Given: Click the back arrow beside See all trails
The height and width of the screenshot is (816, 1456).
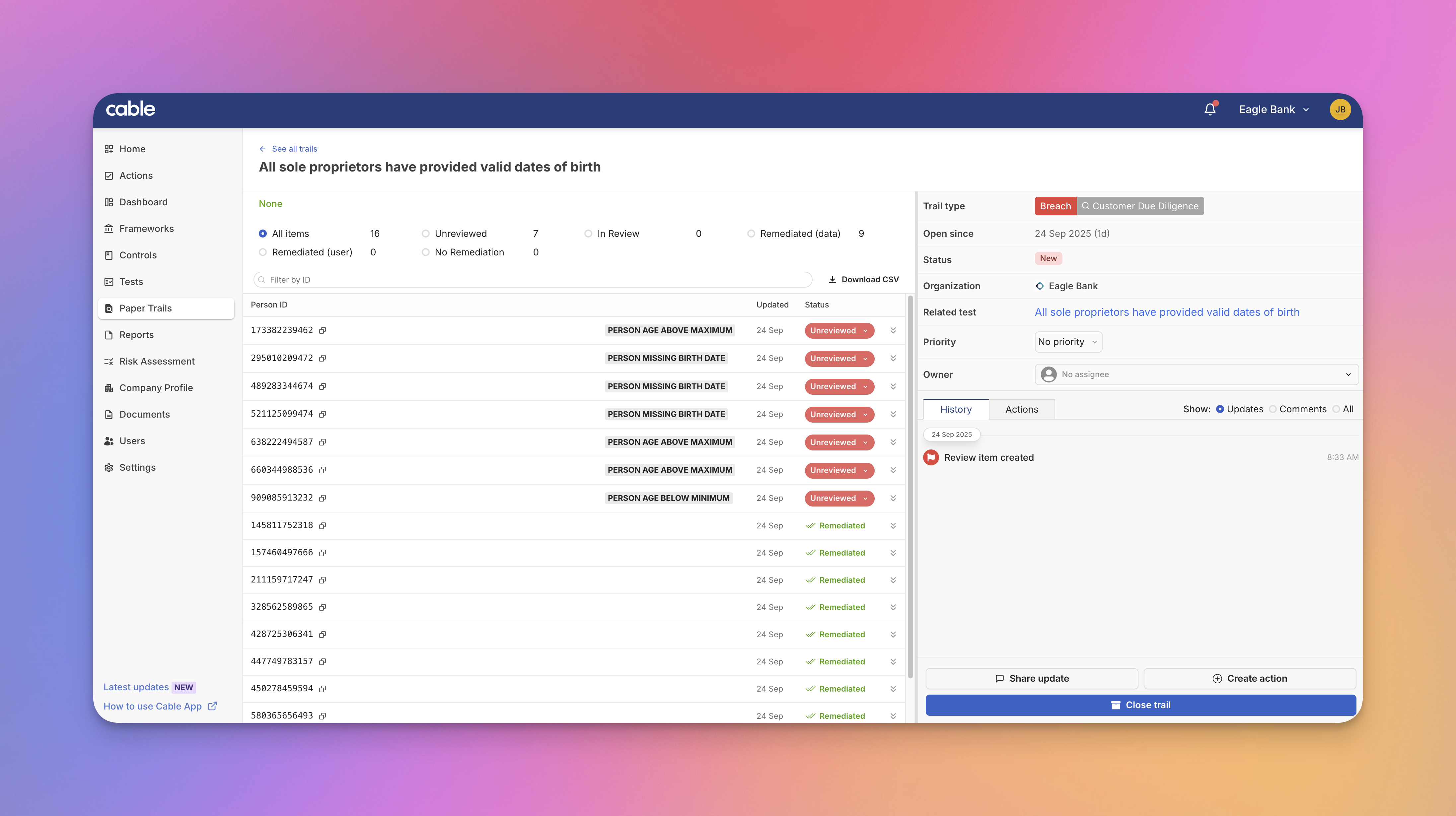Looking at the screenshot, I should coord(263,149).
